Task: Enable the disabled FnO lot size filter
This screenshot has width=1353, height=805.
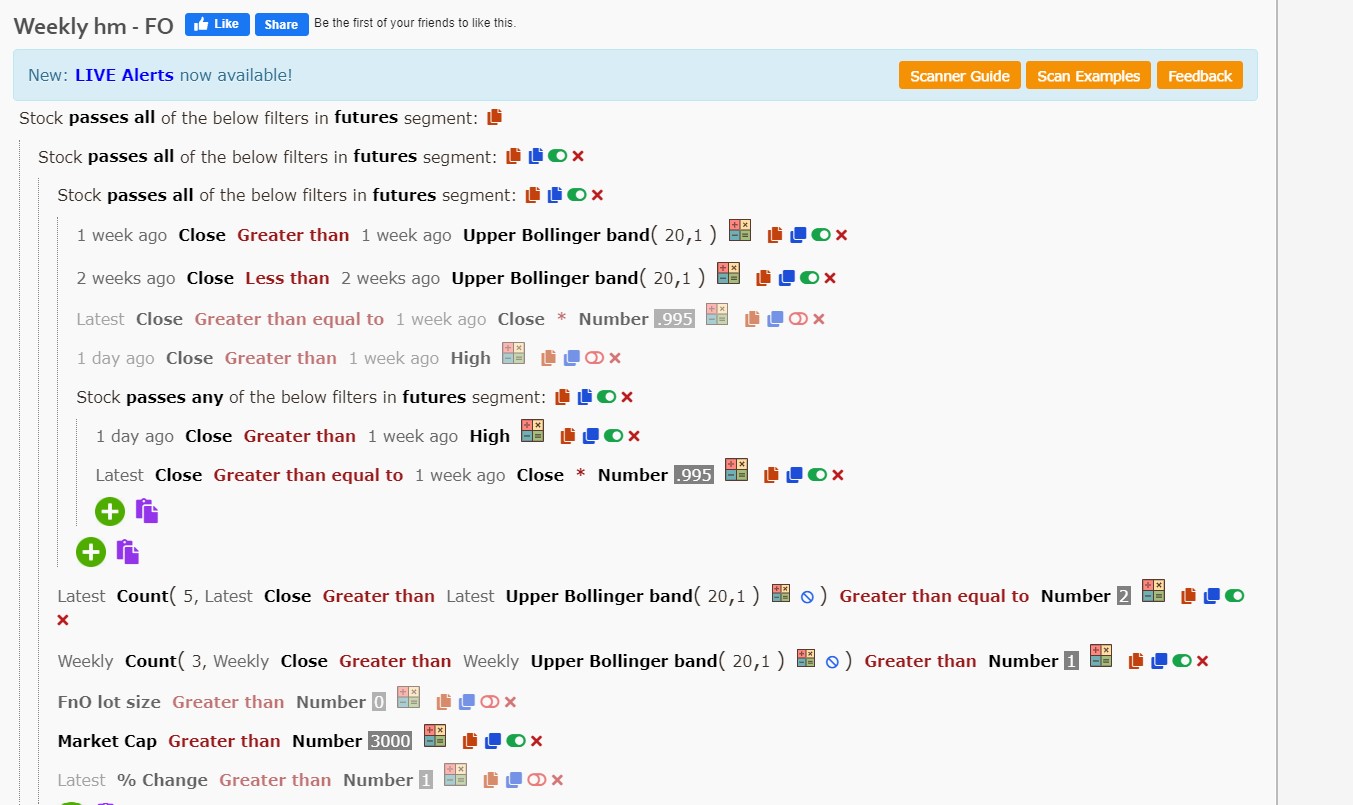Action: (x=490, y=702)
